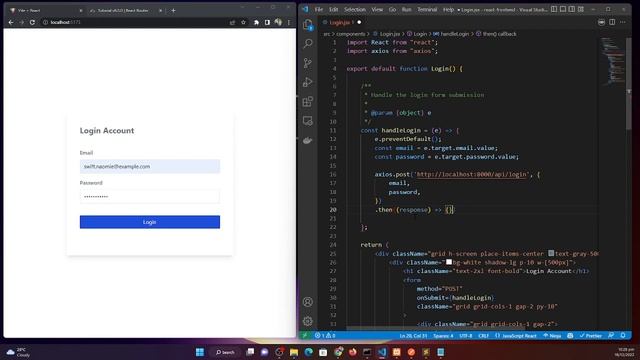Click the Chrome profile avatar
640x360 pixels.
point(278,22)
